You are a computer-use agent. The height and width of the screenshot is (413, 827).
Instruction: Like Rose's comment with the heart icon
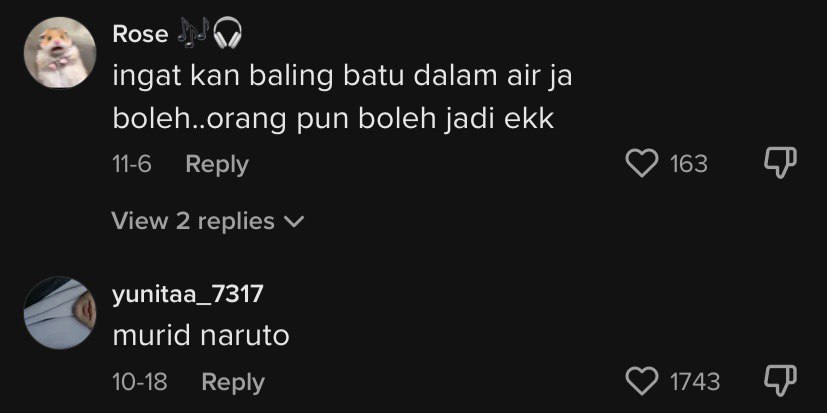[x=642, y=164]
